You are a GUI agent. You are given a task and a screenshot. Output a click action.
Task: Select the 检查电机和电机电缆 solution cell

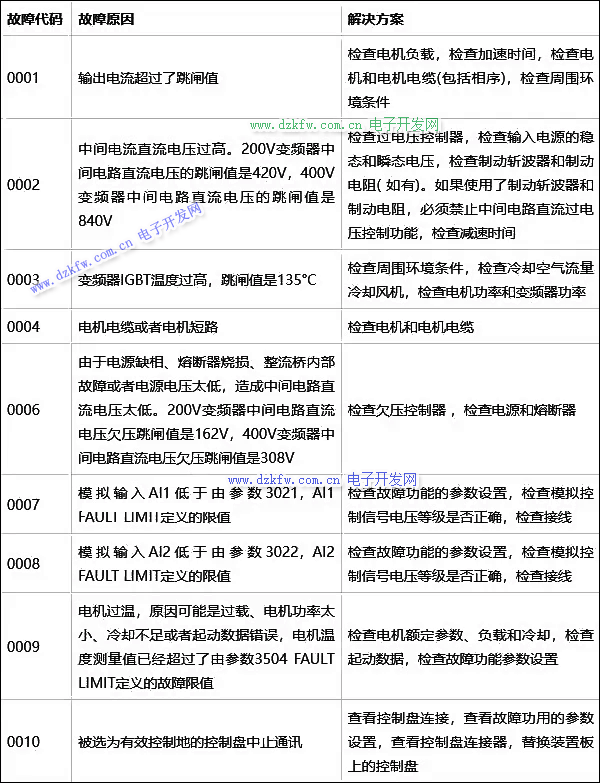411,326
